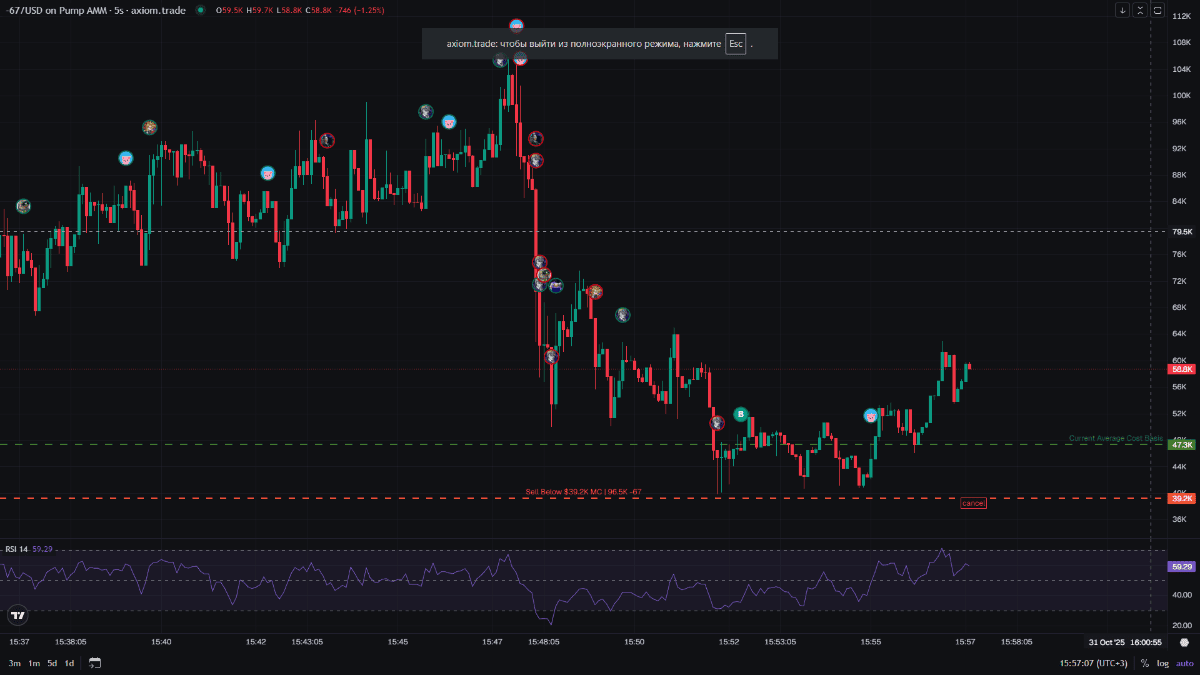1200x675 pixels.
Task: Select the 1d time range
Action: point(69,663)
